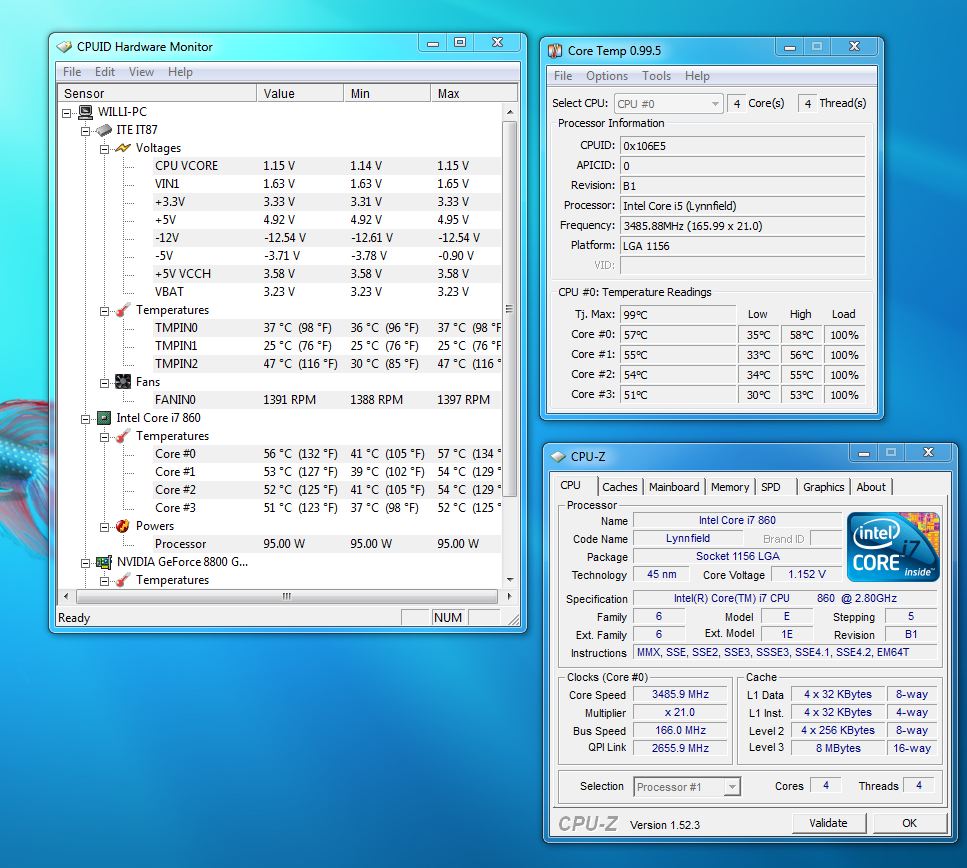
Task: Click the Intel Core i7 inside logo
Action: click(x=893, y=547)
